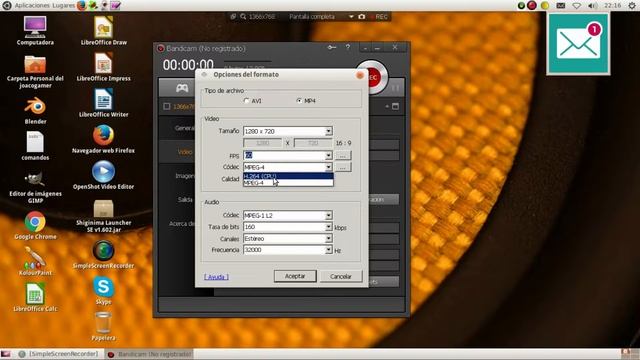Click clock showing 22:16
Image resolution: width=640 pixels, height=360 pixels.
pyautogui.click(x=613, y=5)
